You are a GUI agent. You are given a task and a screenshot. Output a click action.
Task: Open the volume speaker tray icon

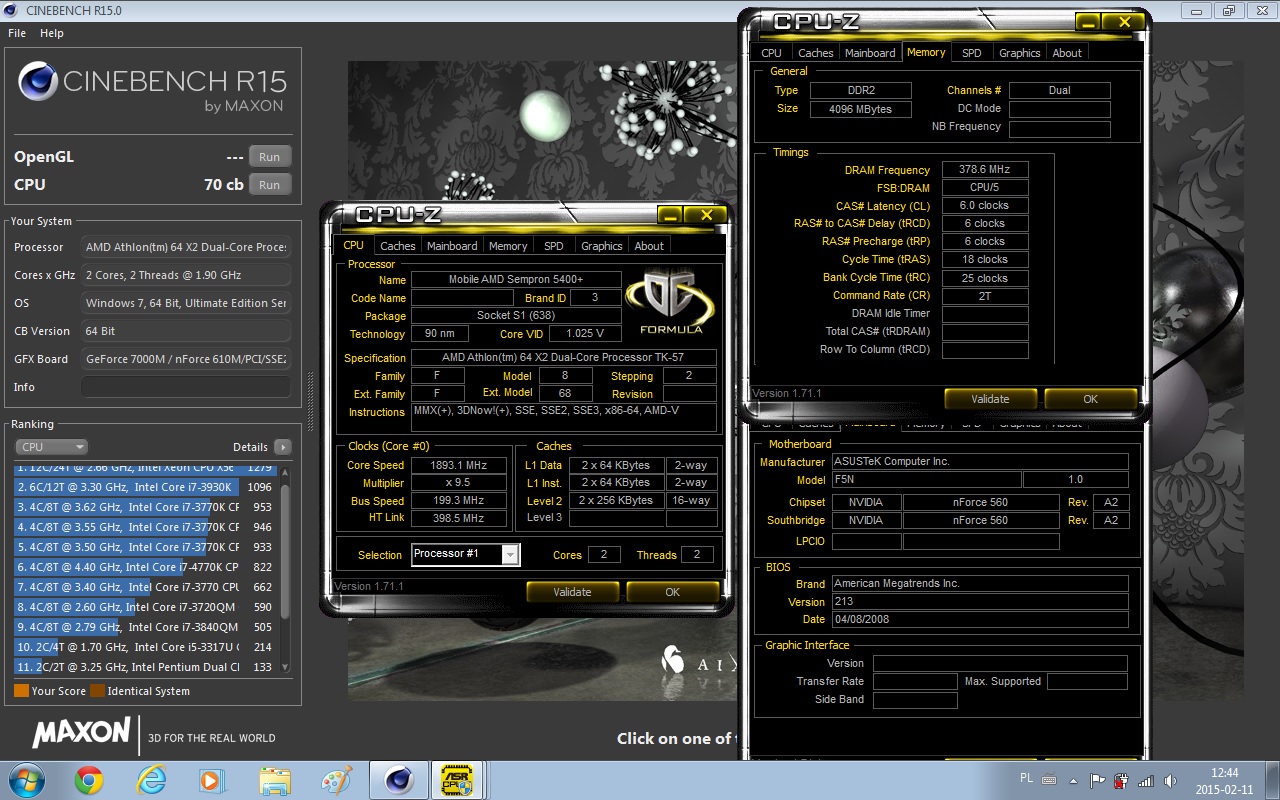pyautogui.click(x=1168, y=780)
